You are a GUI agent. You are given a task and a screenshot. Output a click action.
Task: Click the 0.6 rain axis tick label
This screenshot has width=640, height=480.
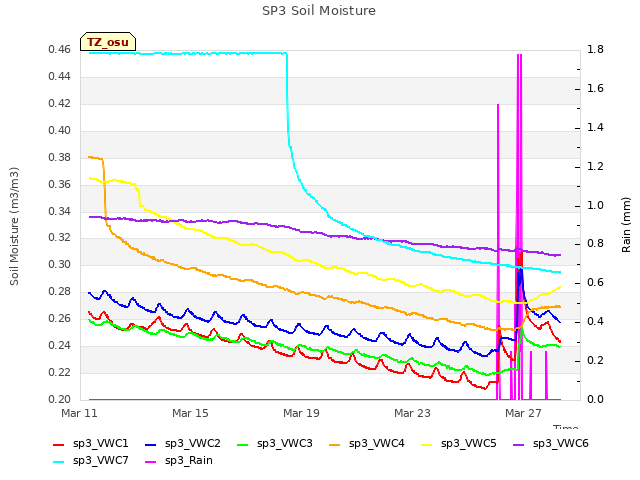(x=596, y=283)
